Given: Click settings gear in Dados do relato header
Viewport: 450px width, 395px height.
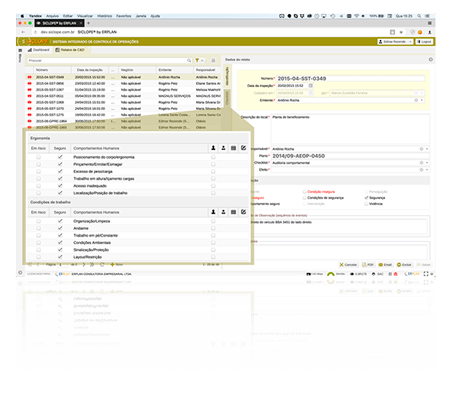Looking at the screenshot, I should point(431,59).
